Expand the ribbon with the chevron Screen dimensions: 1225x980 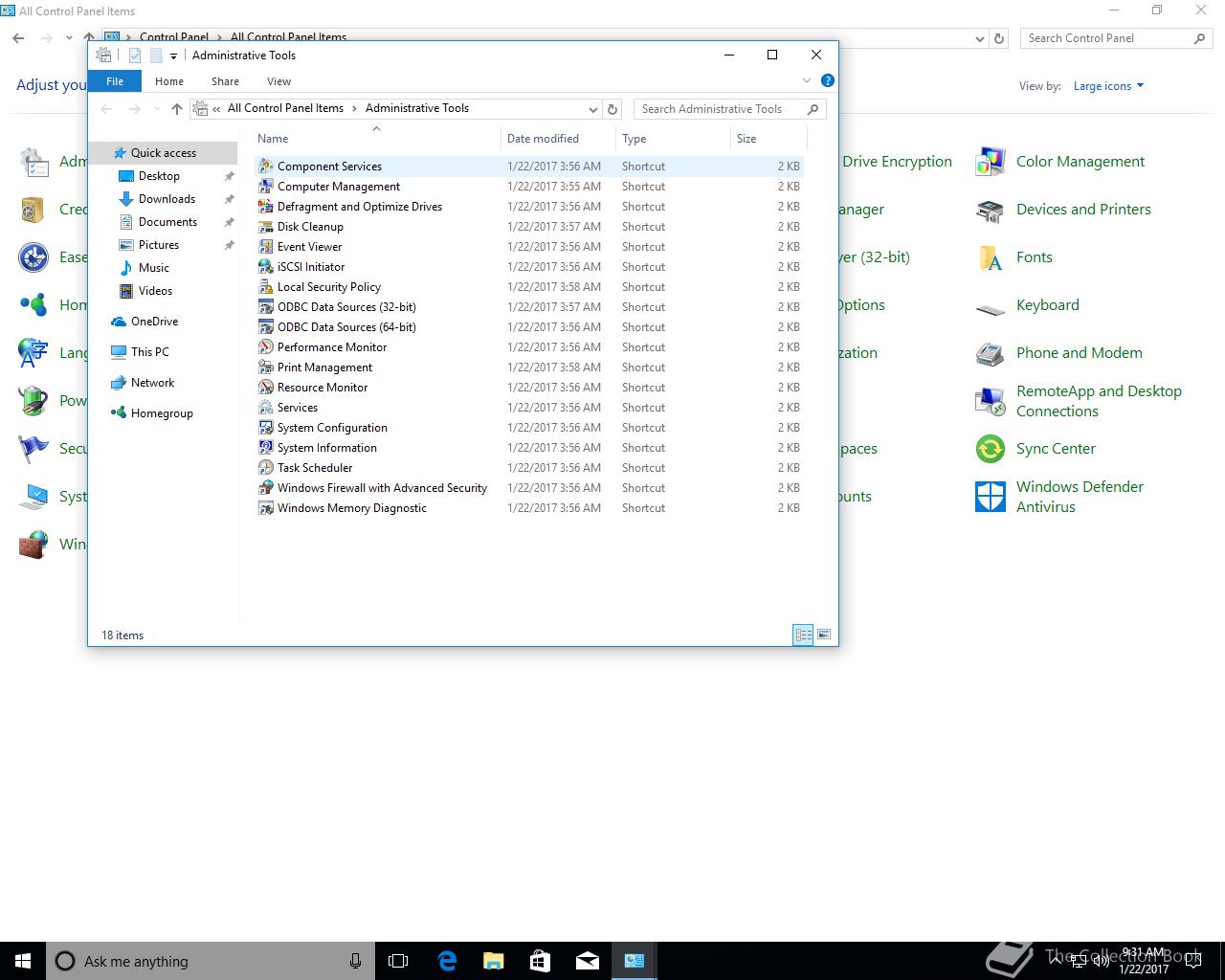807,80
